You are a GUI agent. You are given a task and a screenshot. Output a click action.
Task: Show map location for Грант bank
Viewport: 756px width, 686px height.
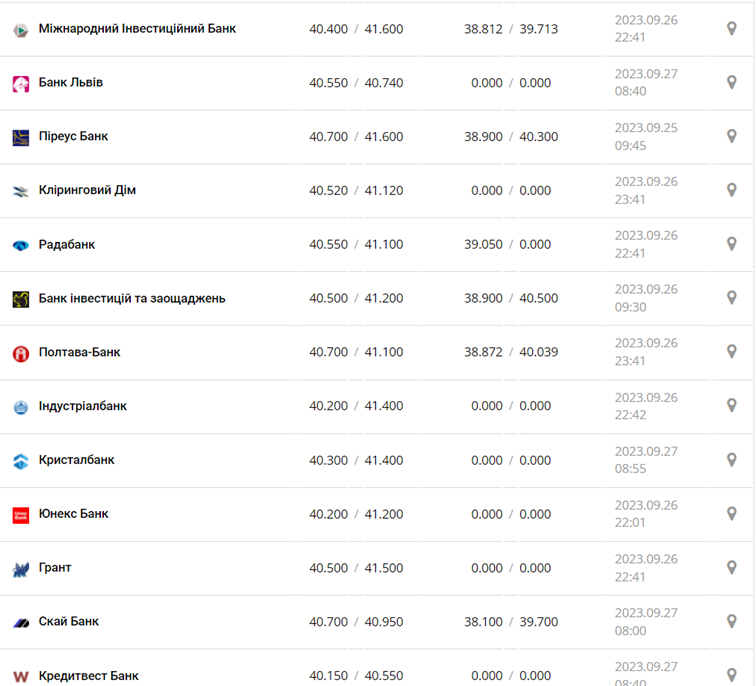click(x=731, y=568)
